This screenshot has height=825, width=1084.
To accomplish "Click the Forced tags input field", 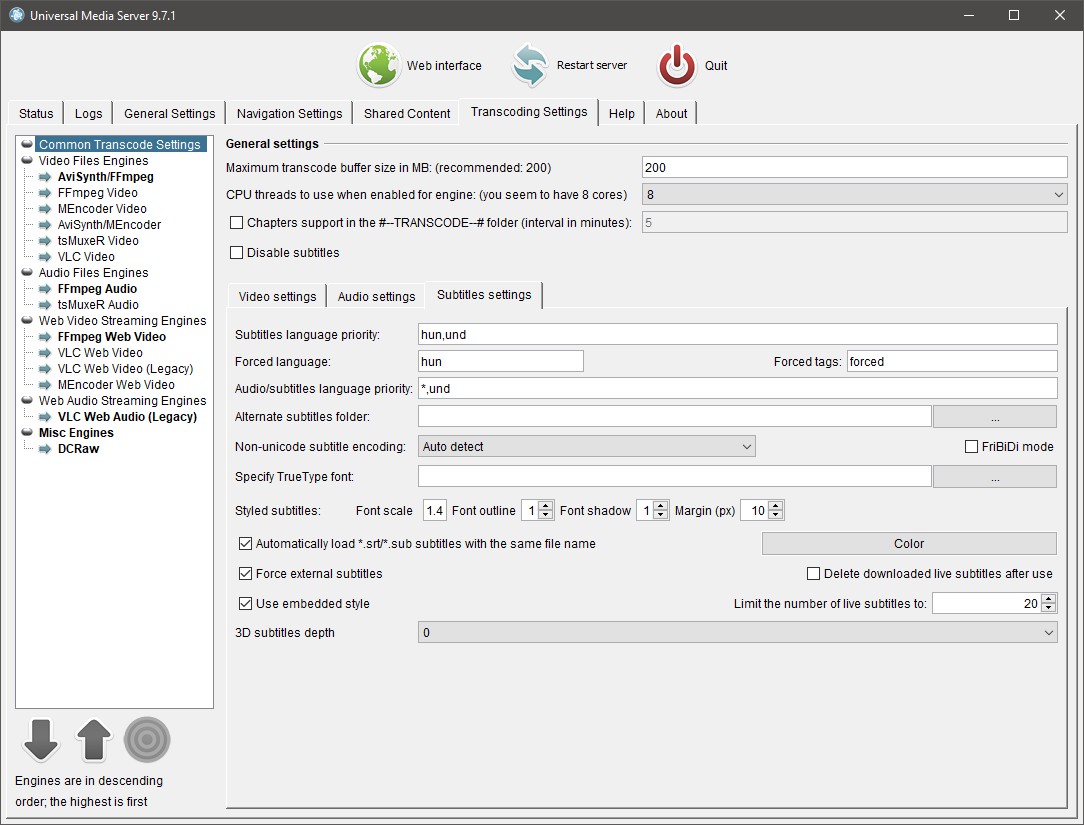I will click(x=952, y=362).
